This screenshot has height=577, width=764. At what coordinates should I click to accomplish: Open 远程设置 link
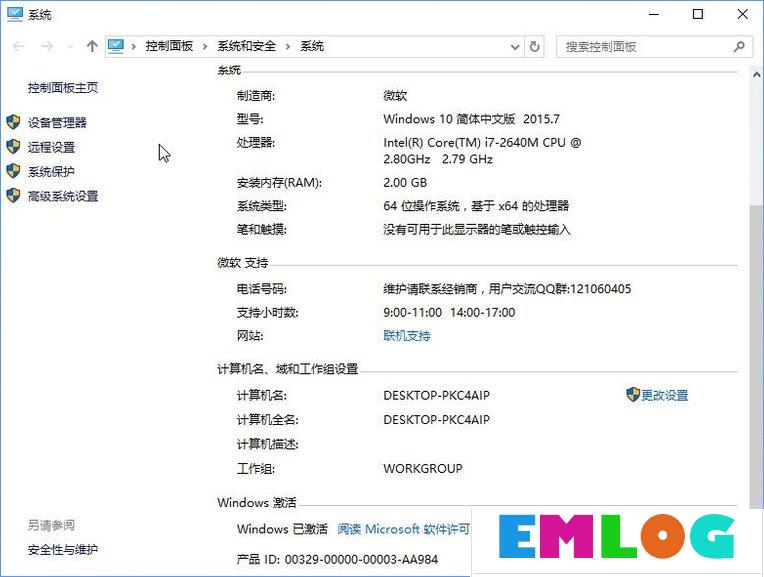tap(51, 147)
